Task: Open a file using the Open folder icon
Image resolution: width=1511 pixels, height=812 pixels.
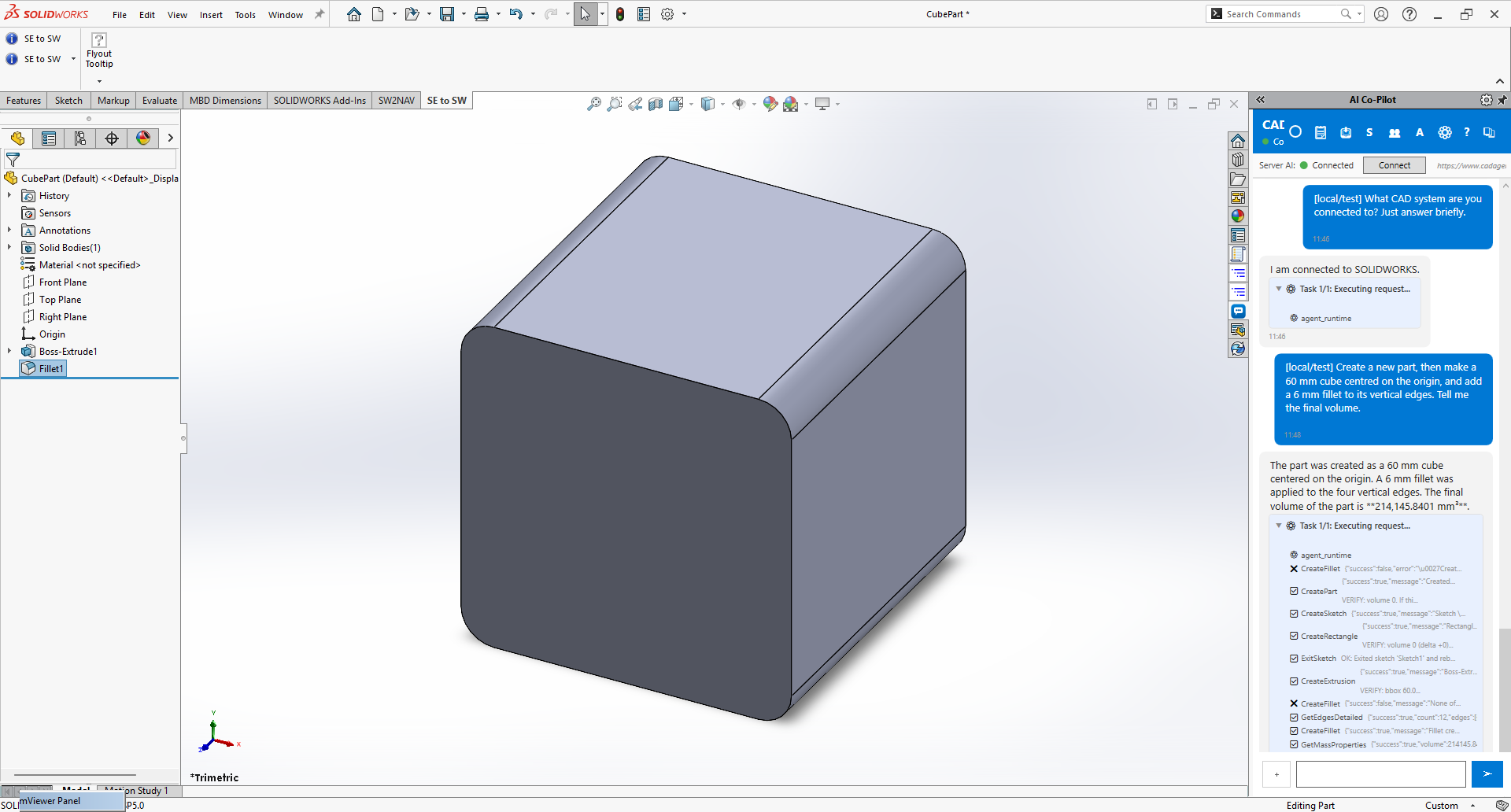Action: click(x=412, y=14)
